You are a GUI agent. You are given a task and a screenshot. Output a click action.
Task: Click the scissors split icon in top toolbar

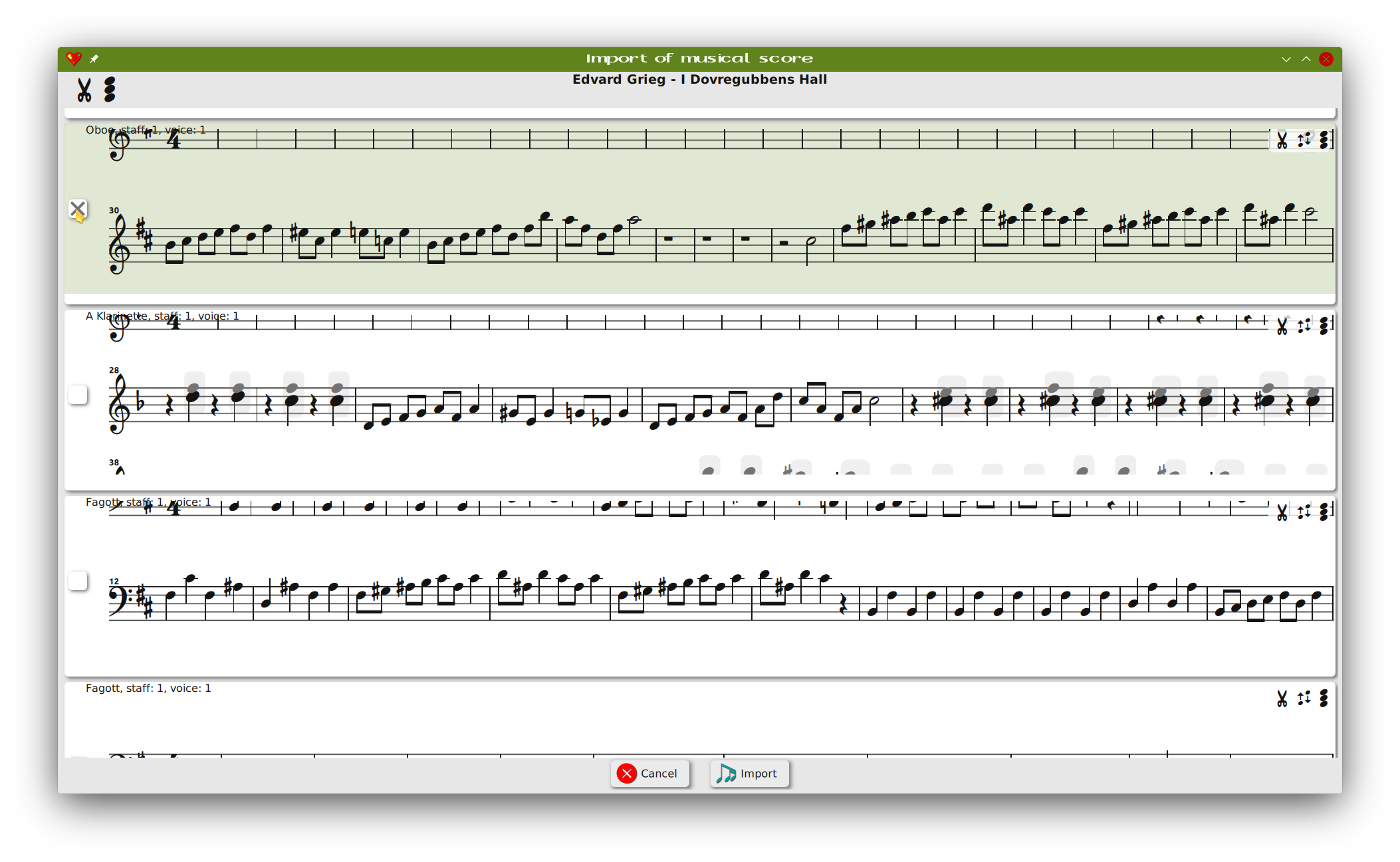(x=84, y=89)
